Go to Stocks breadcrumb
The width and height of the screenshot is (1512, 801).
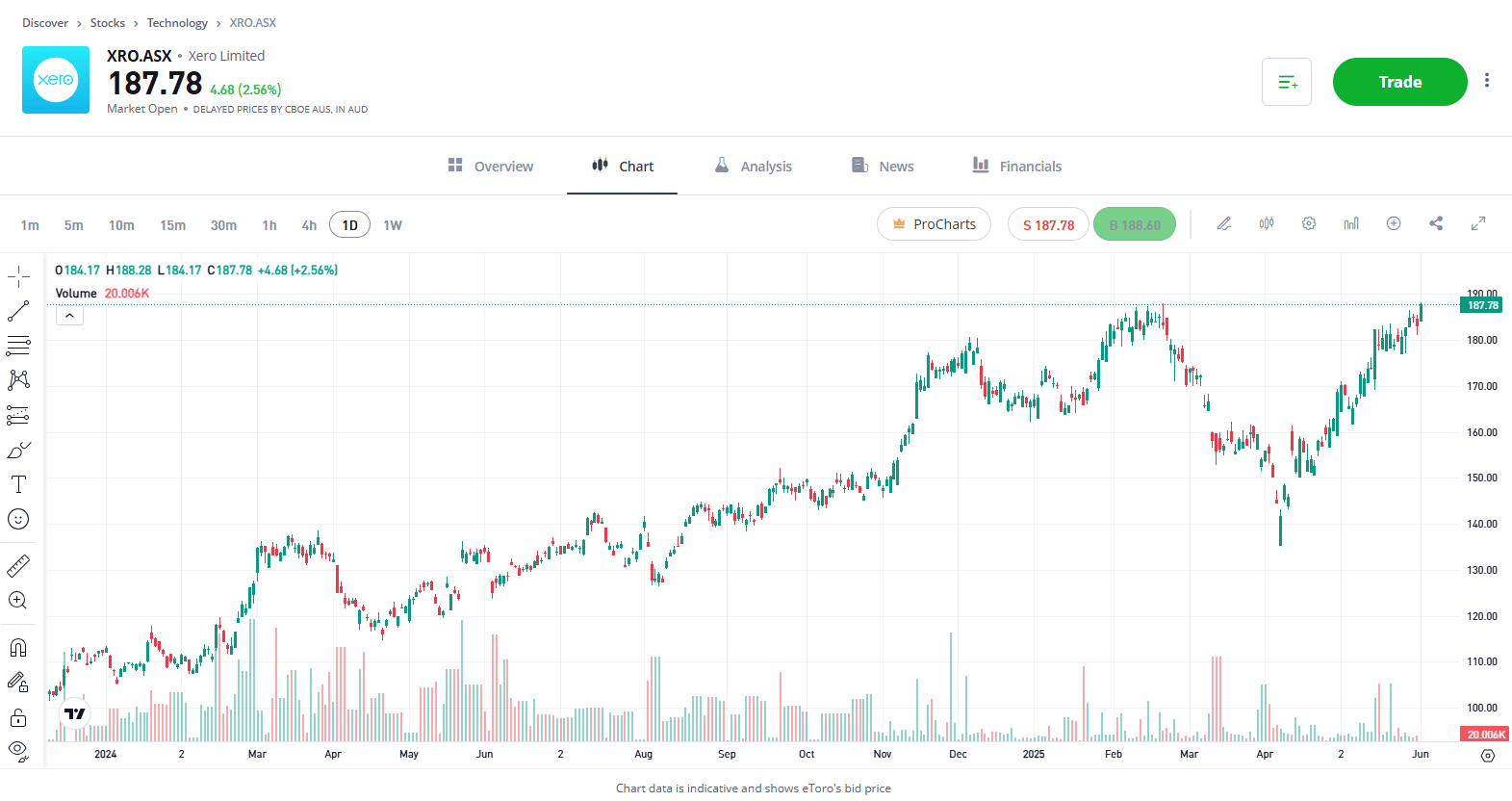click(108, 23)
